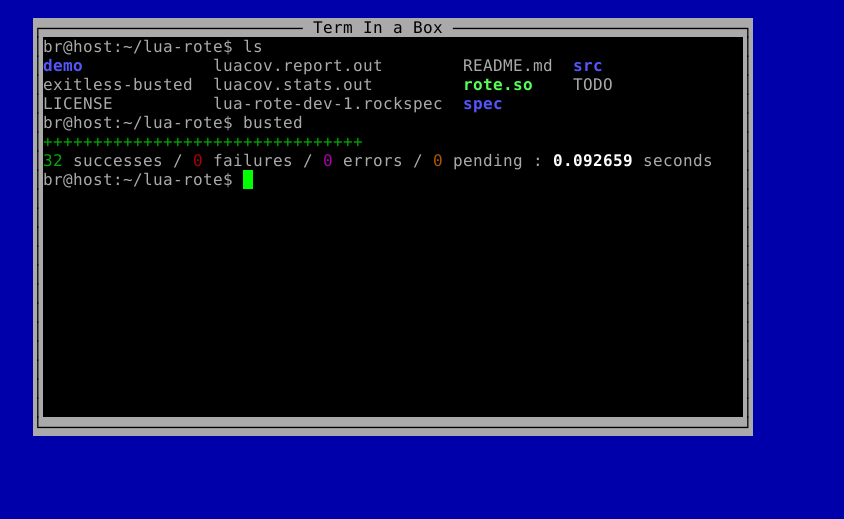This screenshot has width=844, height=519.
Task: Click the 'exitless-busted' file name
Action: pyautogui.click(x=118, y=85)
